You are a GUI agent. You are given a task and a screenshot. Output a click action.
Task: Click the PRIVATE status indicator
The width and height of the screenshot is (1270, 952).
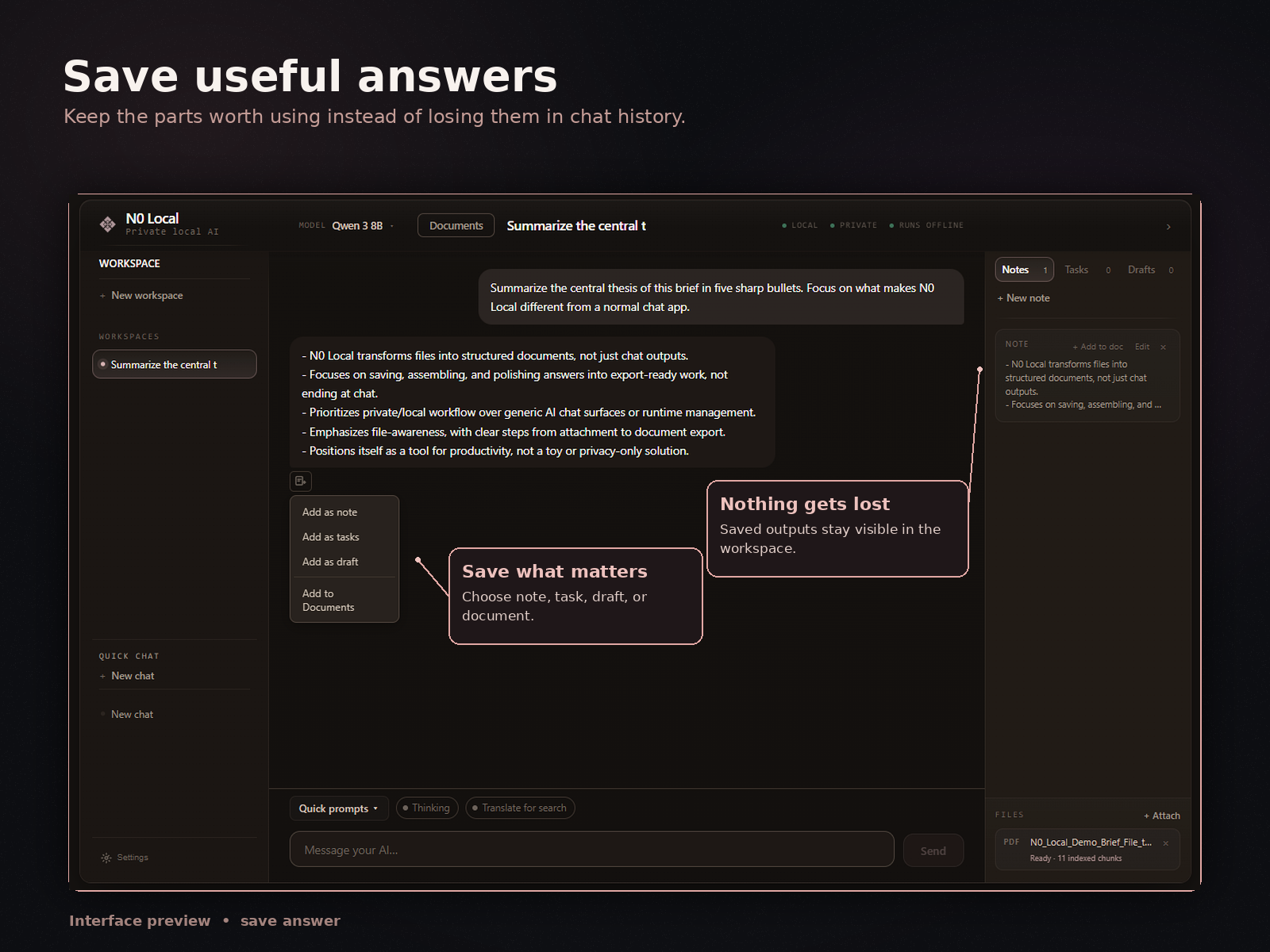(853, 225)
